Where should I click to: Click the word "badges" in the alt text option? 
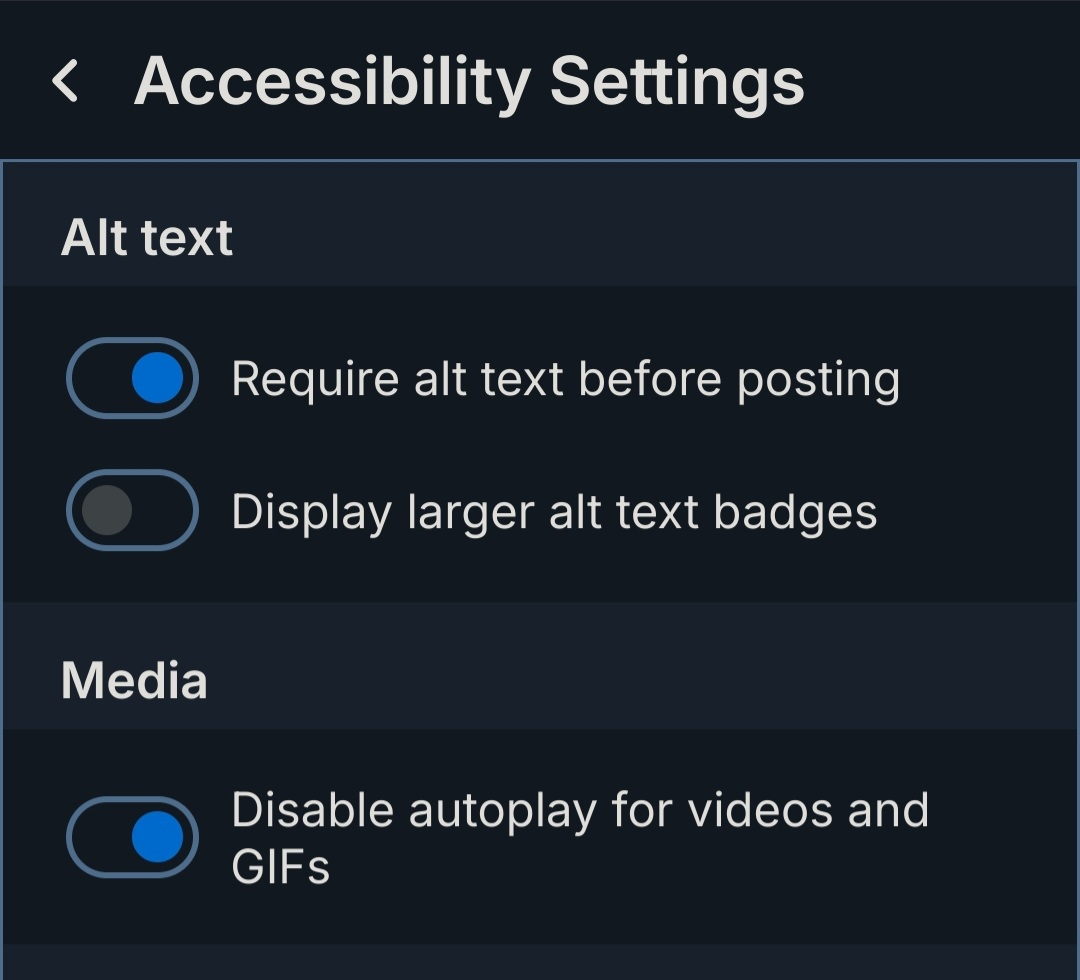point(795,512)
